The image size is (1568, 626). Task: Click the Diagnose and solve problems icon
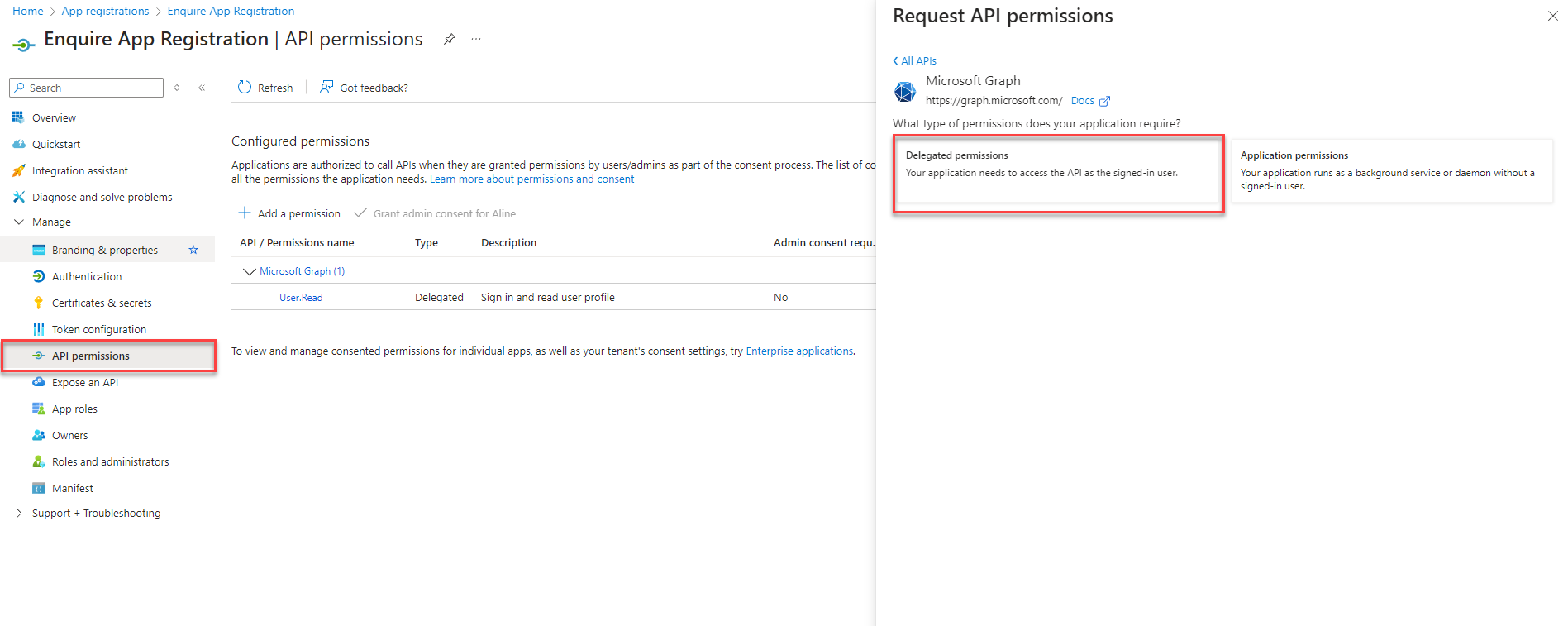tap(18, 197)
